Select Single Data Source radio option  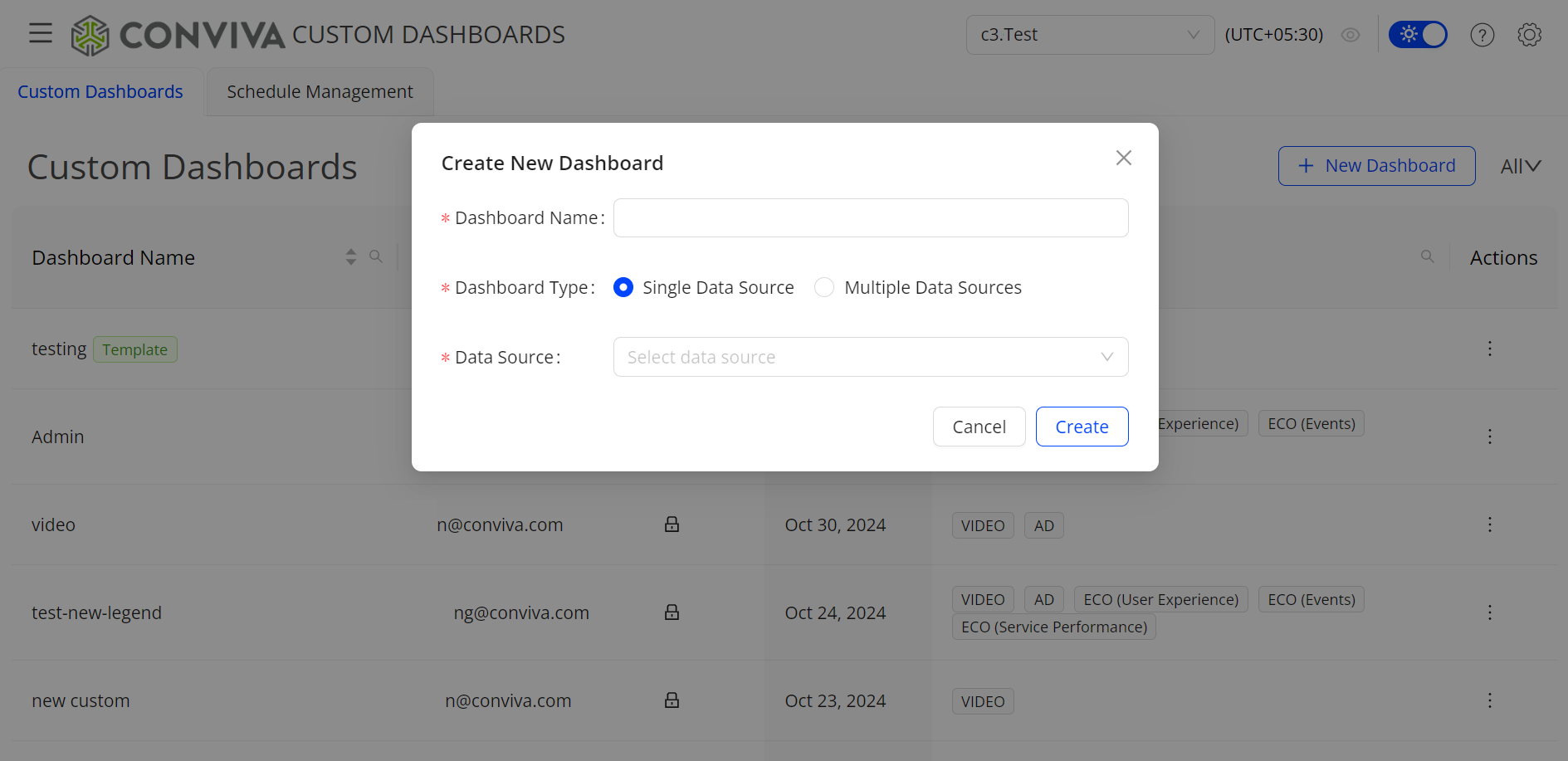pos(623,287)
